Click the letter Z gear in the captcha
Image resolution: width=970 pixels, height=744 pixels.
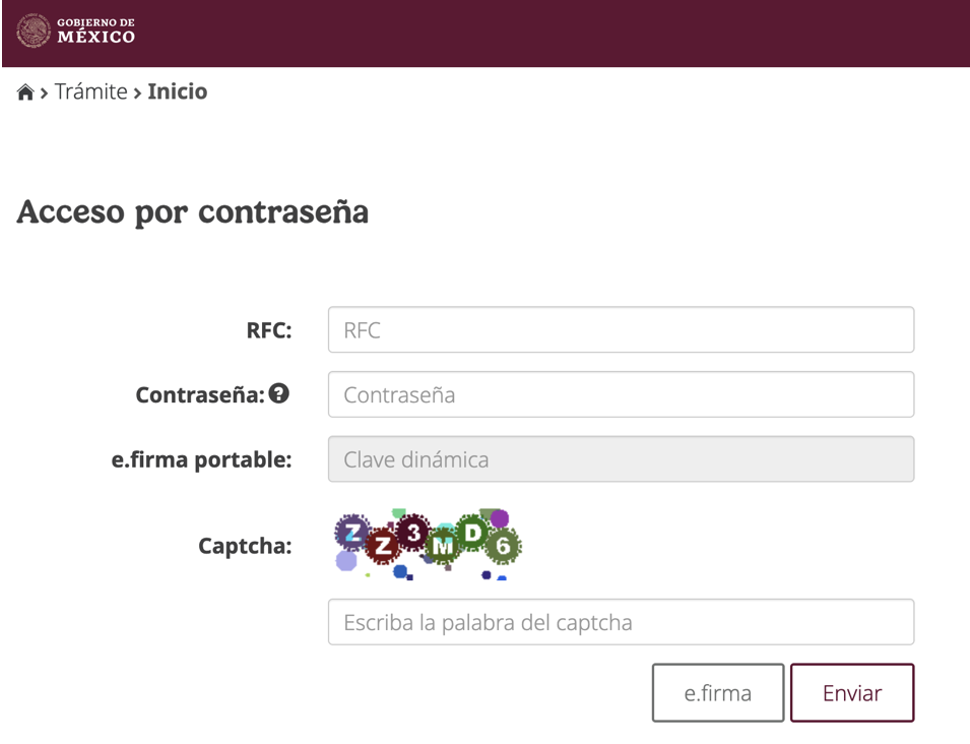[352, 534]
